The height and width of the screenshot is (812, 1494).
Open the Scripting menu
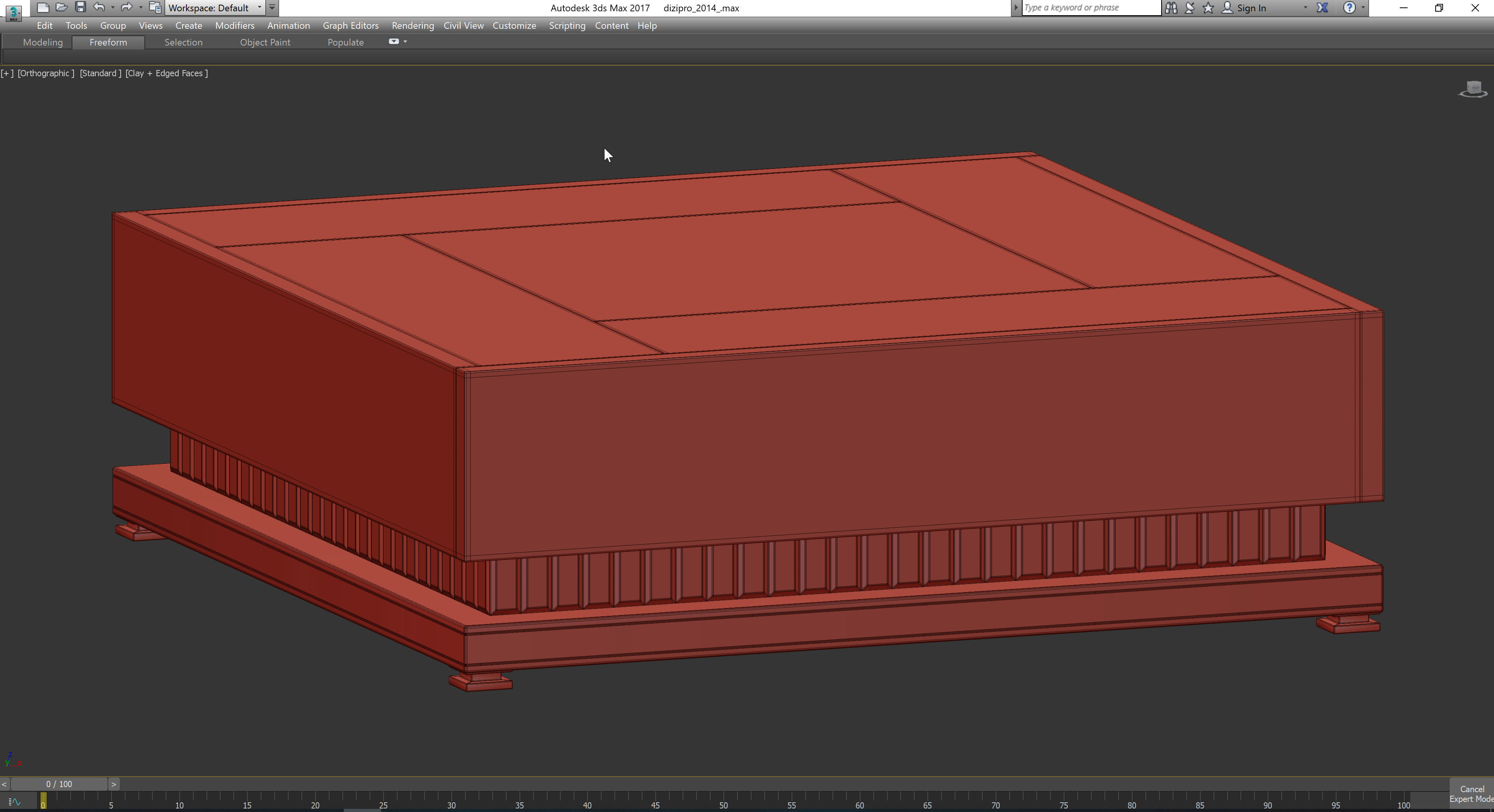coord(567,26)
